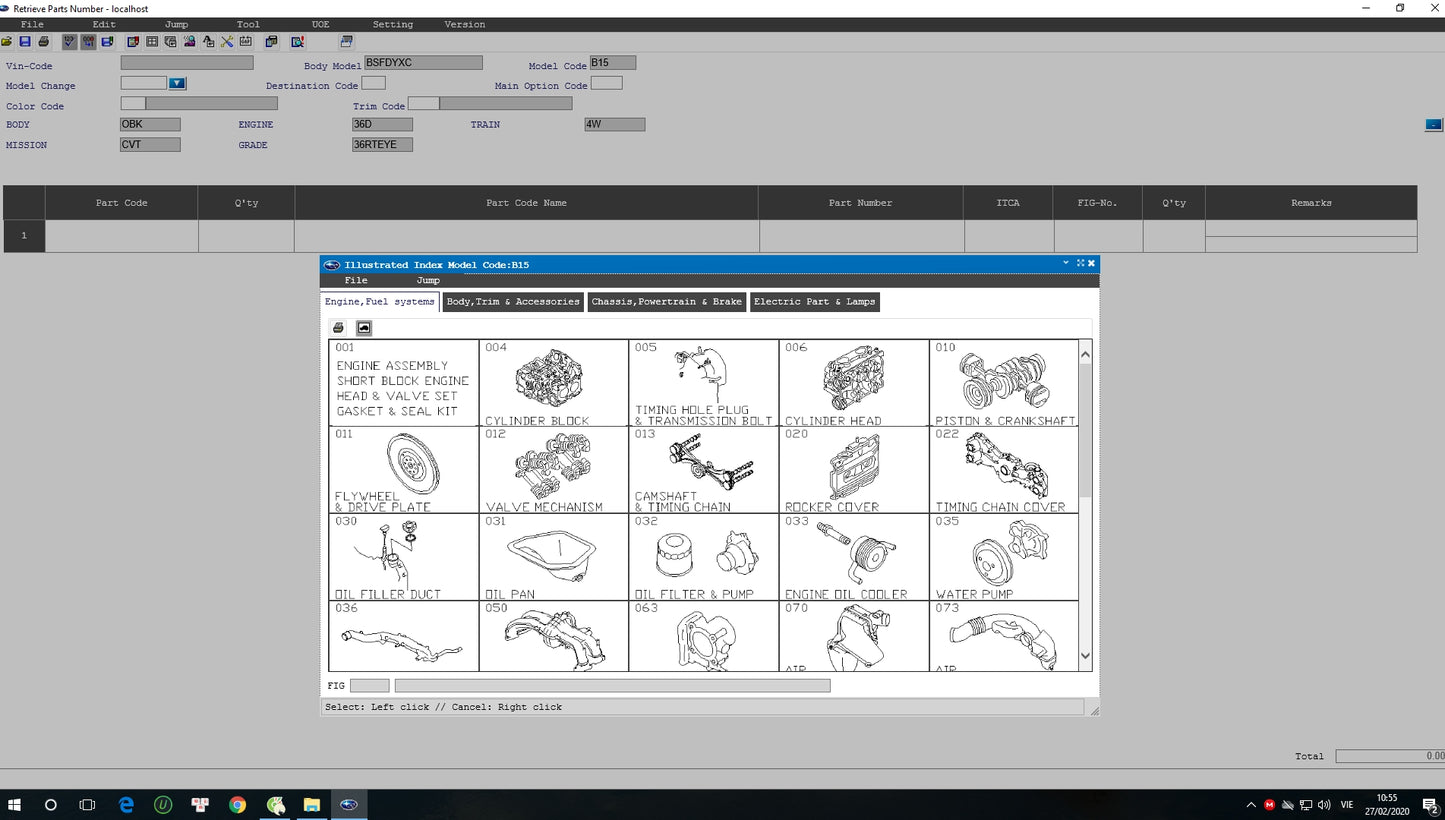1445x820 pixels.
Task: Toggle the 000 numbering toolbar button
Action: 88,42
